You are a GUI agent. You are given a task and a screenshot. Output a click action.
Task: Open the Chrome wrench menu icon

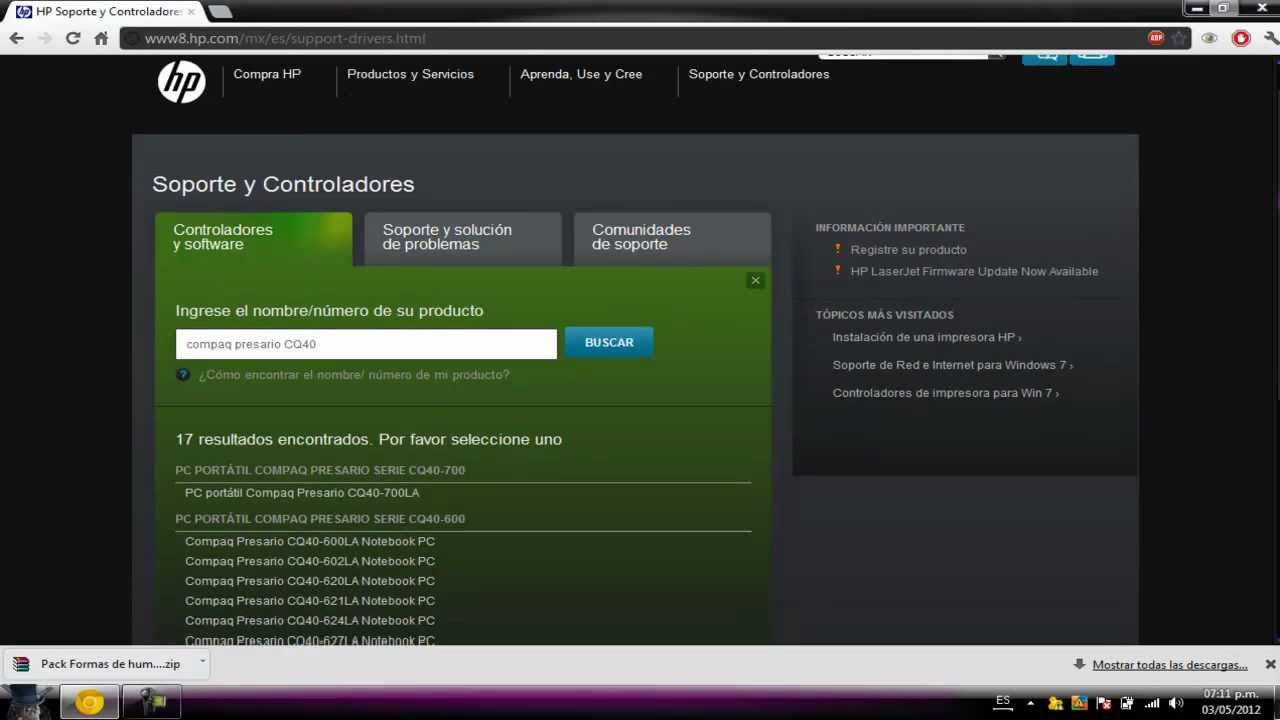coord(1270,38)
